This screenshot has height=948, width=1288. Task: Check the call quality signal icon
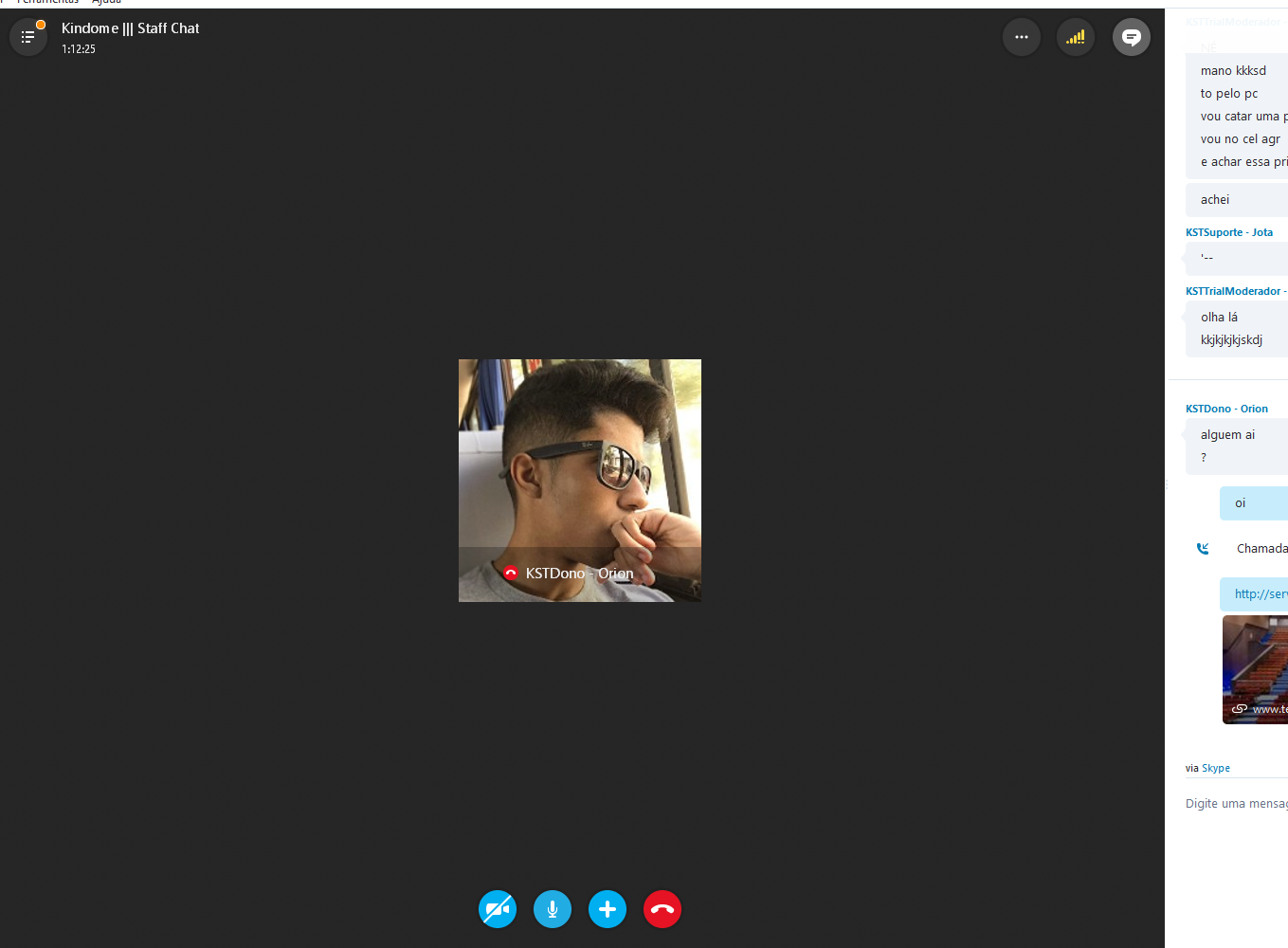pos(1076,37)
